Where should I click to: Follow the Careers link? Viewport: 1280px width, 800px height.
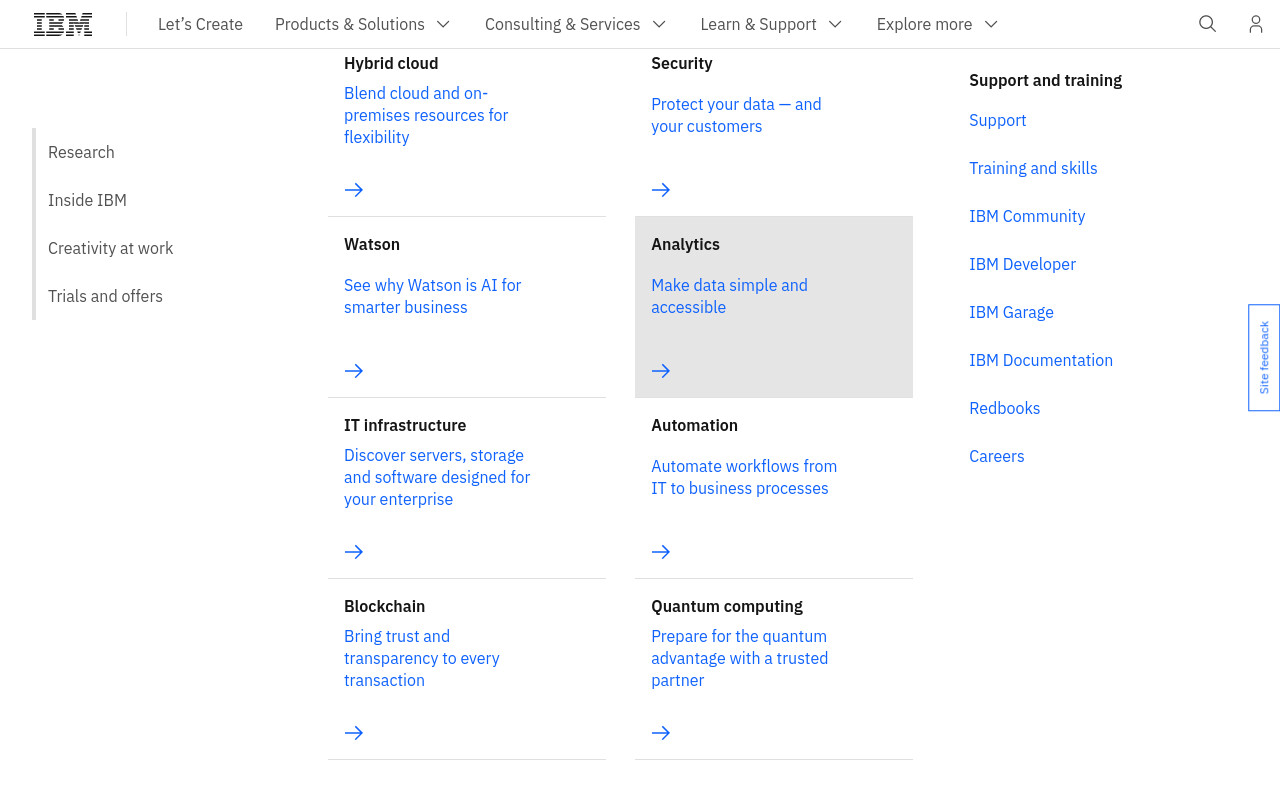coord(997,456)
